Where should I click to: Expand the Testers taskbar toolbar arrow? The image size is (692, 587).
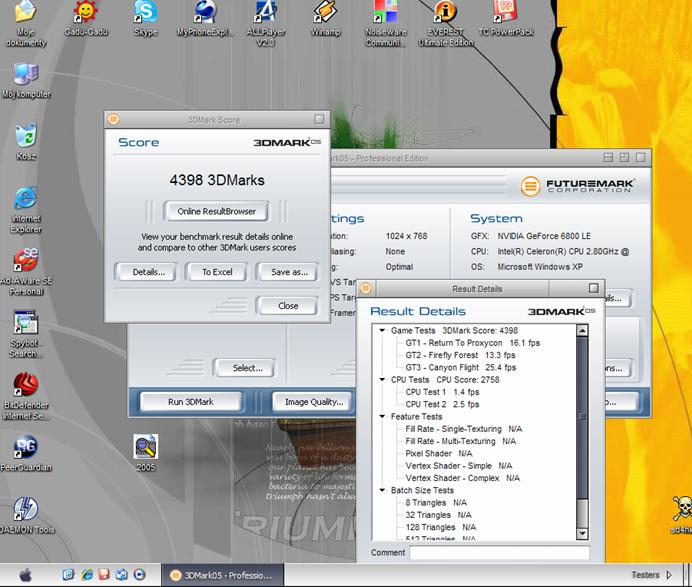pos(669,575)
